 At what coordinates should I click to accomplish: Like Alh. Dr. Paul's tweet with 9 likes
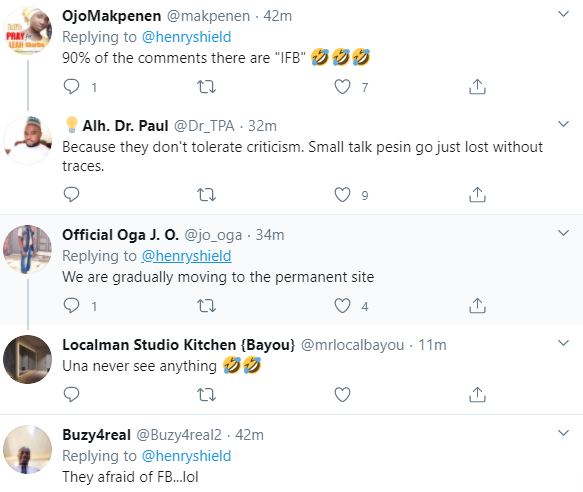[x=342, y=194]
